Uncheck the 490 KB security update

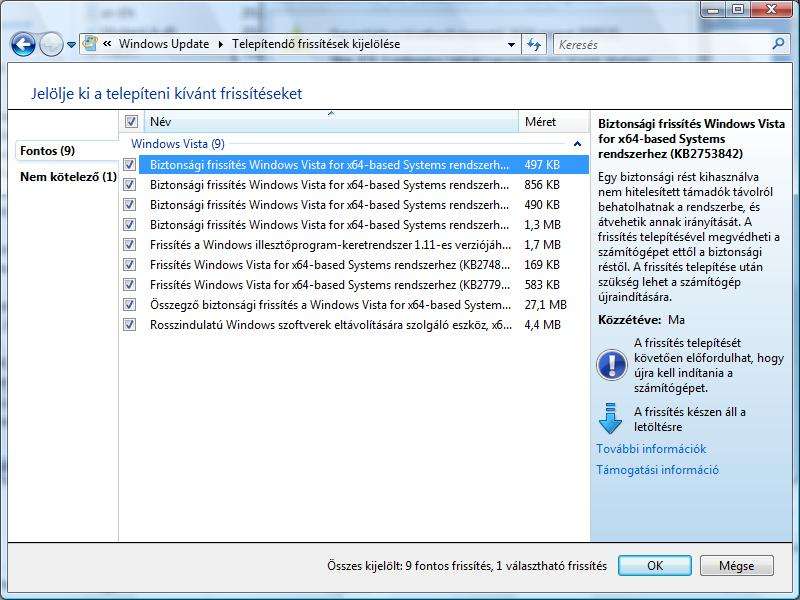[x=130, y=205]
